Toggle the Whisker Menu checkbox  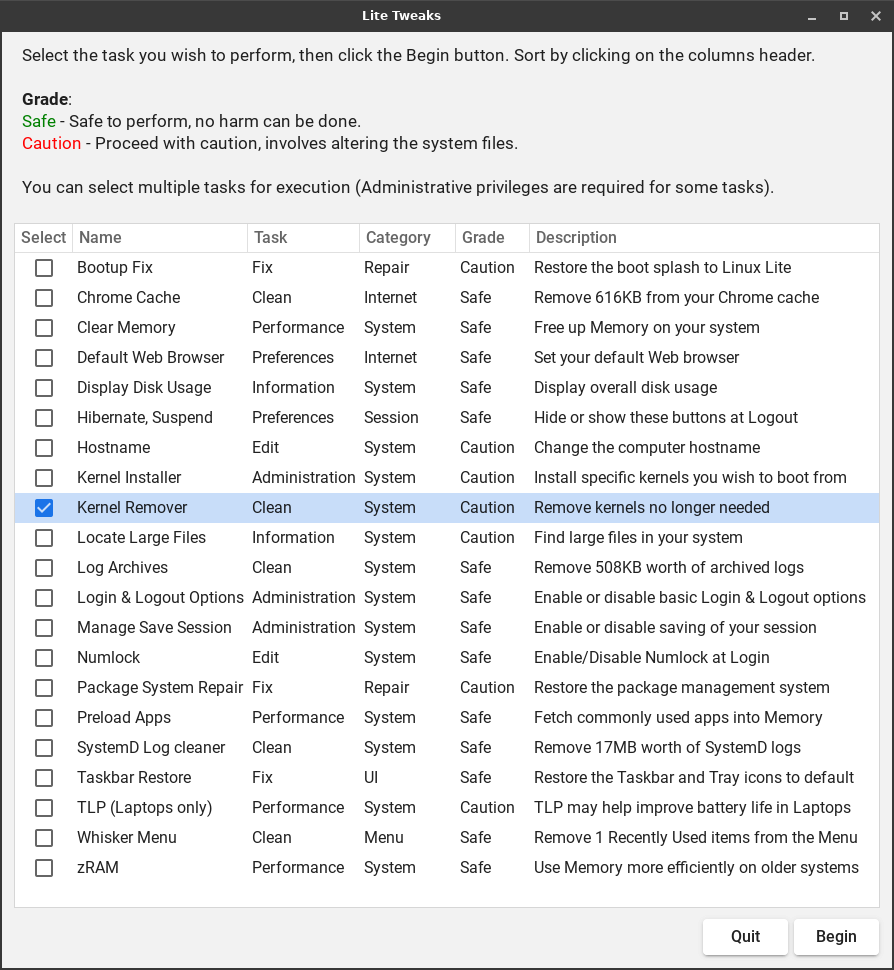[x=44, y=838]
